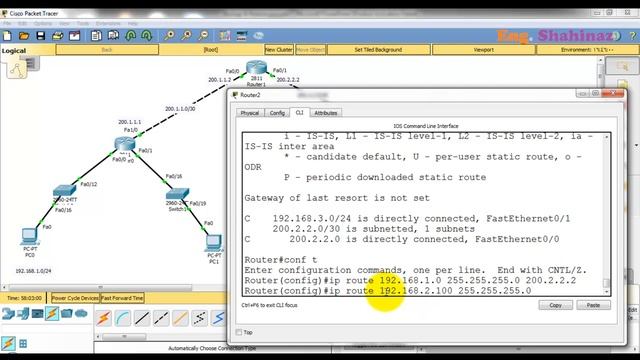
Task: Click the Paste icon in the toolbar
Action: coord(113,36)
